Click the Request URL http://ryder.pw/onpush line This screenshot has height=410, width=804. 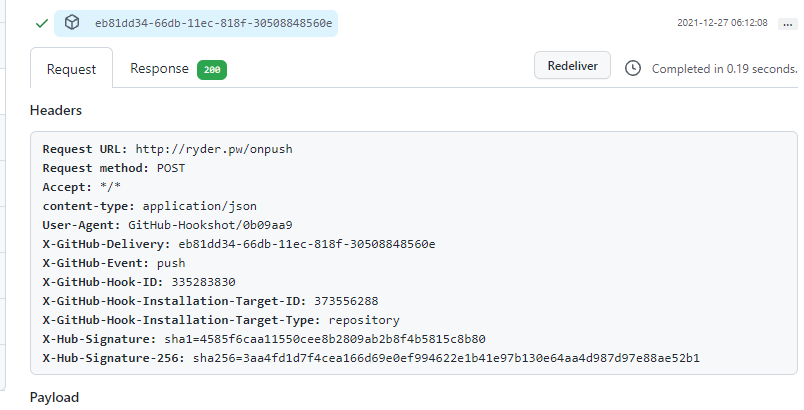[x=167, y=149]
